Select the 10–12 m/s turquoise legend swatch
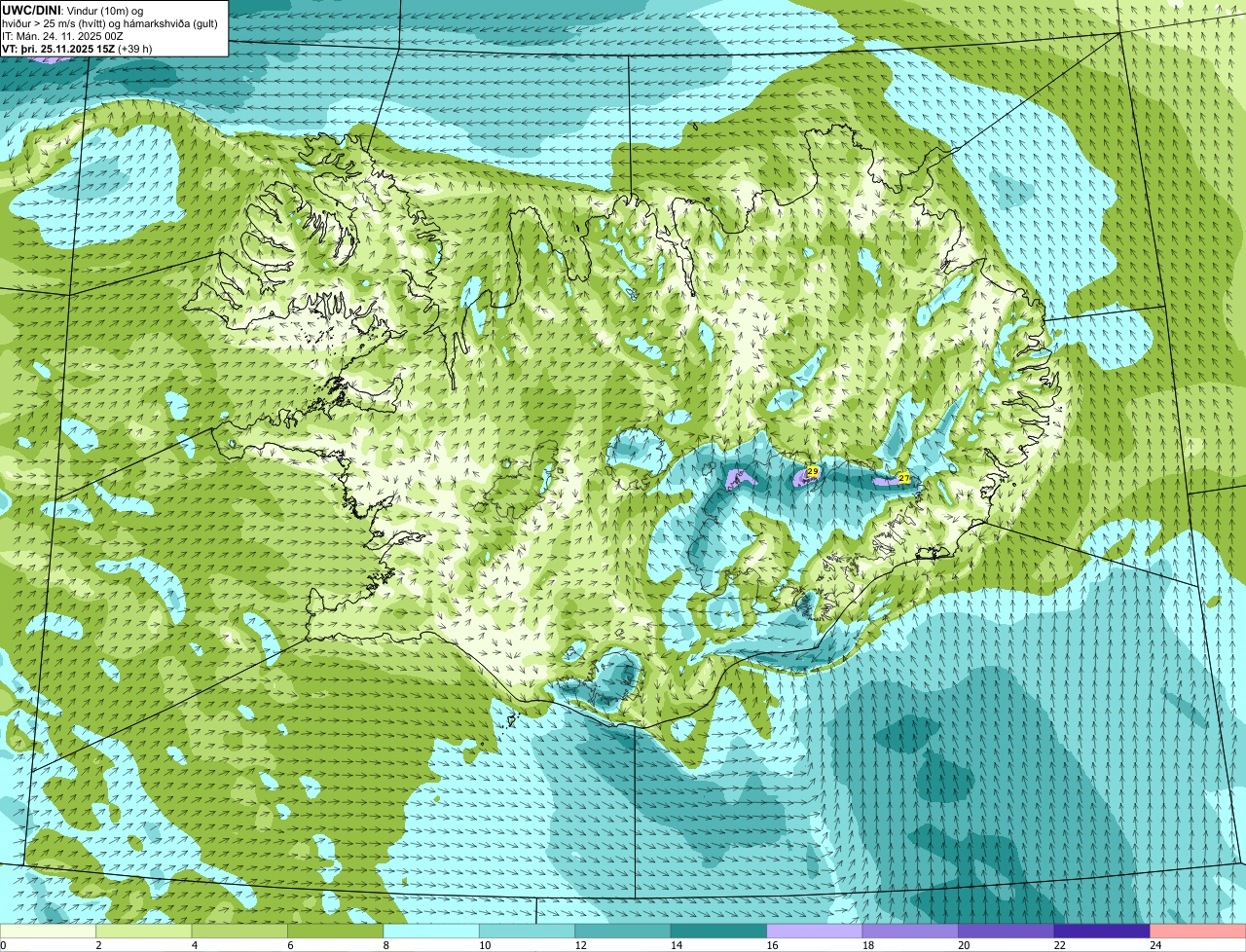The width and height of the screenshot is (1246, 952). [529, 931]
